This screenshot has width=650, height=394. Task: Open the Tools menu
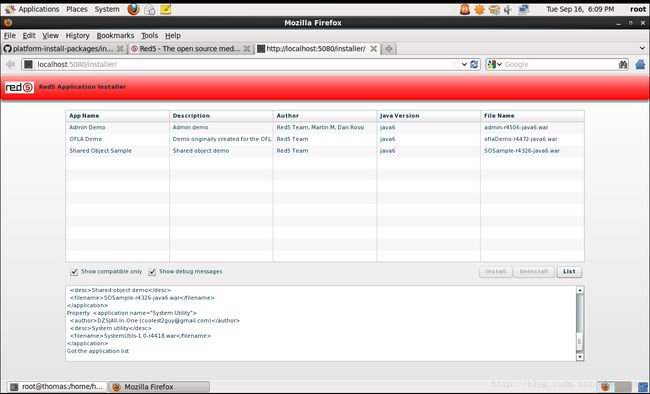[149, 36]
